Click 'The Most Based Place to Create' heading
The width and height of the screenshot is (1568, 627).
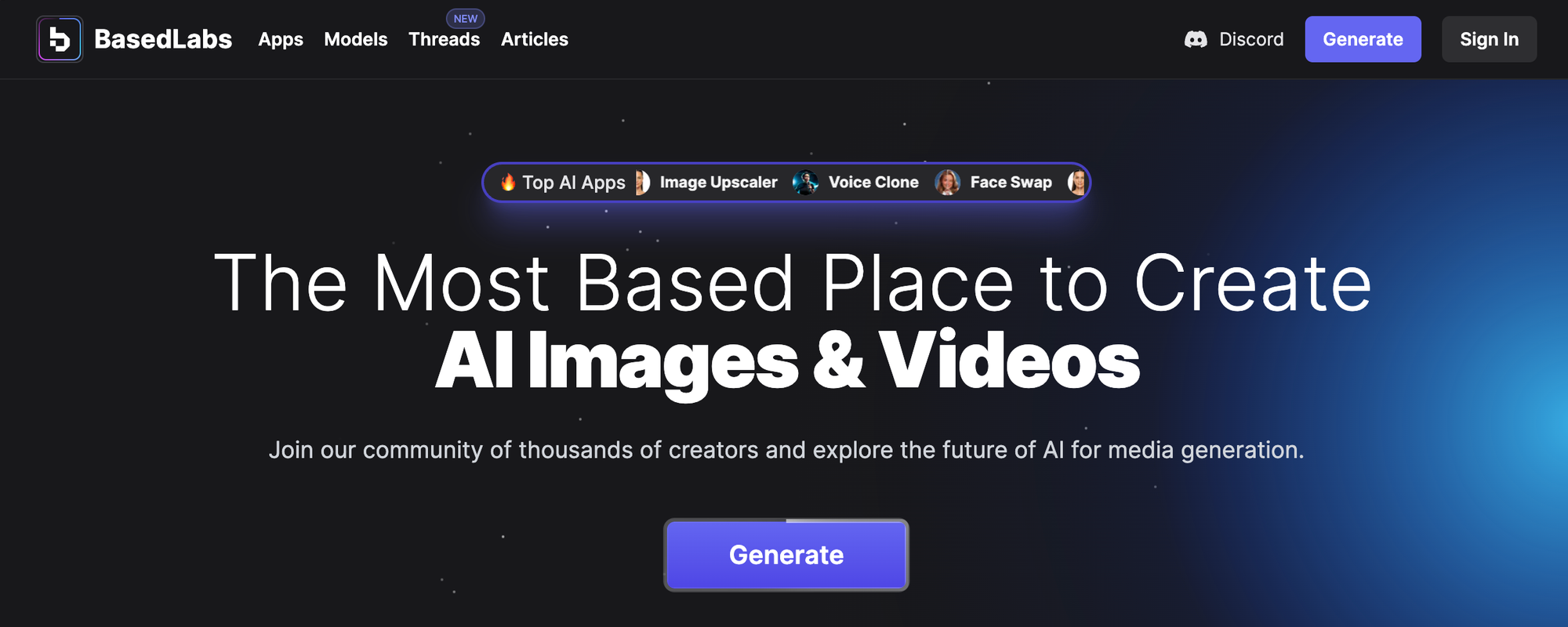(x=793, y=283)
